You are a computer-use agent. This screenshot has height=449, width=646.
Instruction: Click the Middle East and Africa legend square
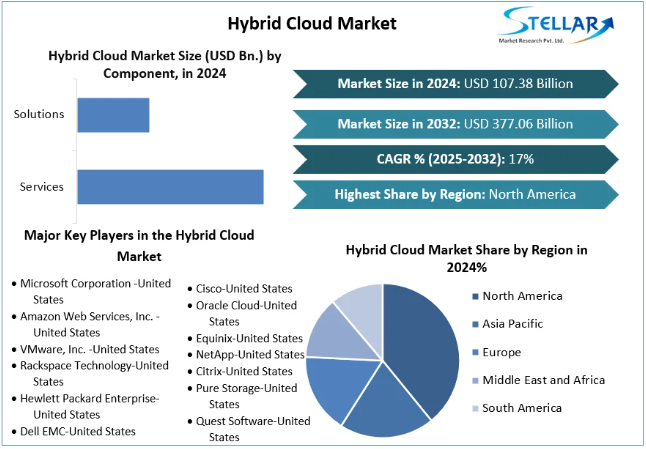pos(473,380)
